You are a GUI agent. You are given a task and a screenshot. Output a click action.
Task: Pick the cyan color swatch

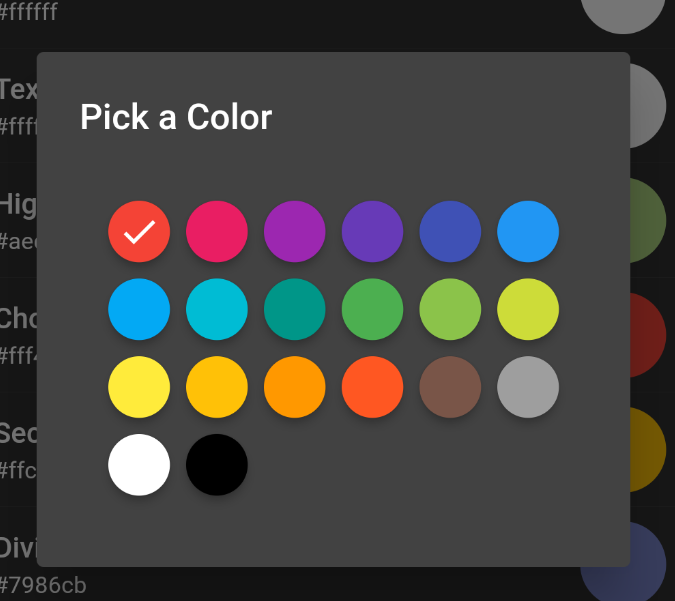click(x=217, y=309)
